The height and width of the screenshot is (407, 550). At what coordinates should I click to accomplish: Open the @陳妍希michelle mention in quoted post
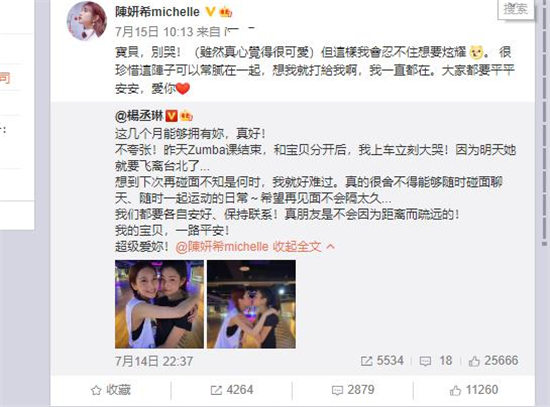click(x=222, y=247)
